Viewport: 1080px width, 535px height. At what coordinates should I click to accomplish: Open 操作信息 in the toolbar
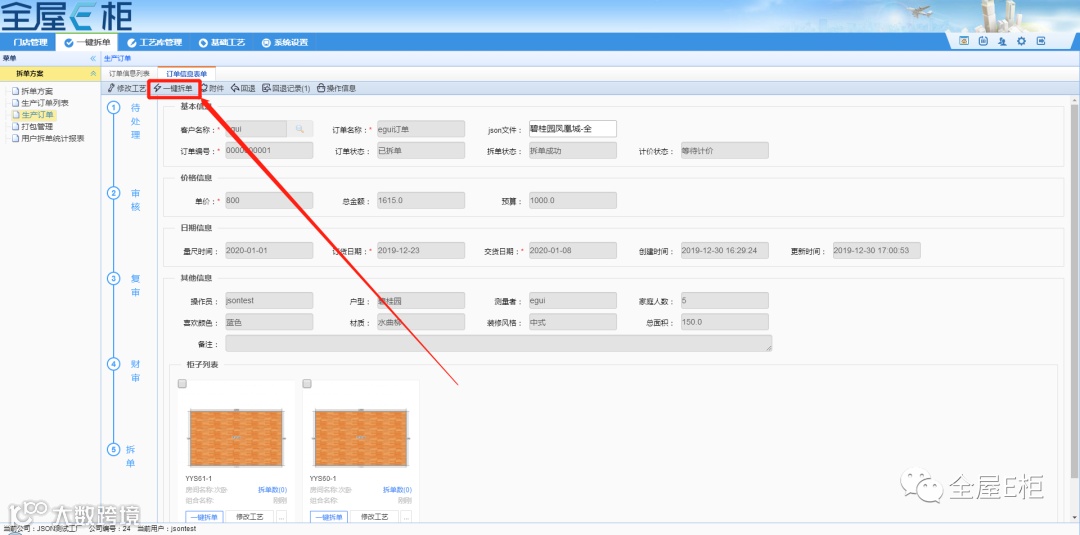(336, 88)
